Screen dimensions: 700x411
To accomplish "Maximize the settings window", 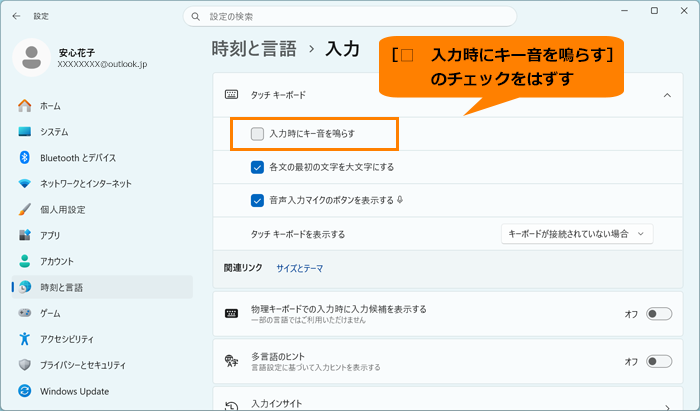I will (x=654, y=11).
